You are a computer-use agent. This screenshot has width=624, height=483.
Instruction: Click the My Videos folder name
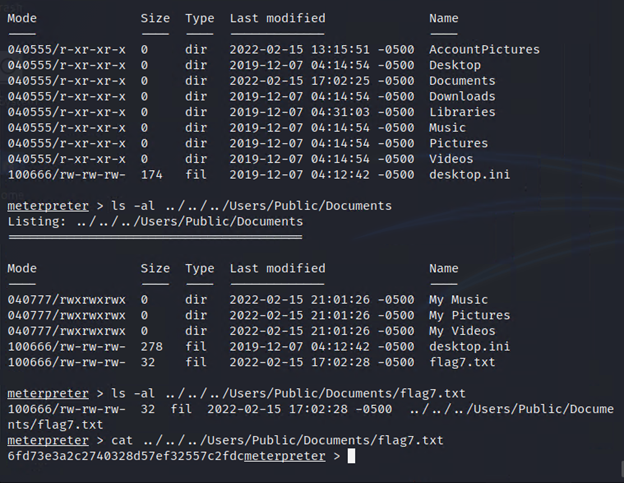click(x=461, y=331)
